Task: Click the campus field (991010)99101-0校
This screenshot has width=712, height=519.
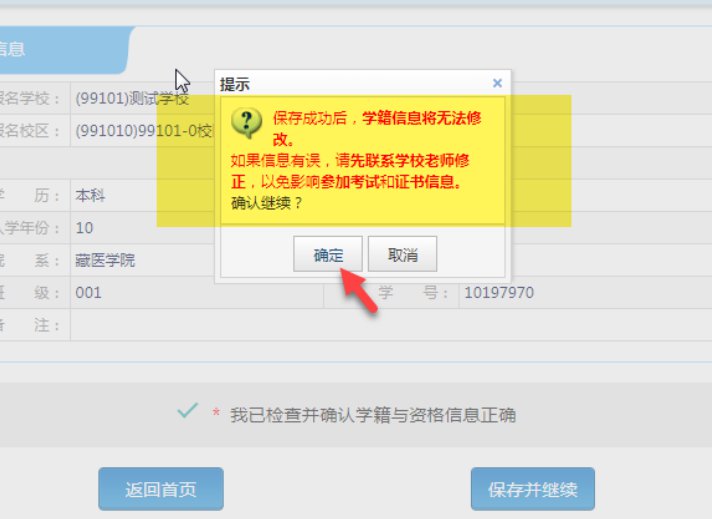Action: [142, 131]
